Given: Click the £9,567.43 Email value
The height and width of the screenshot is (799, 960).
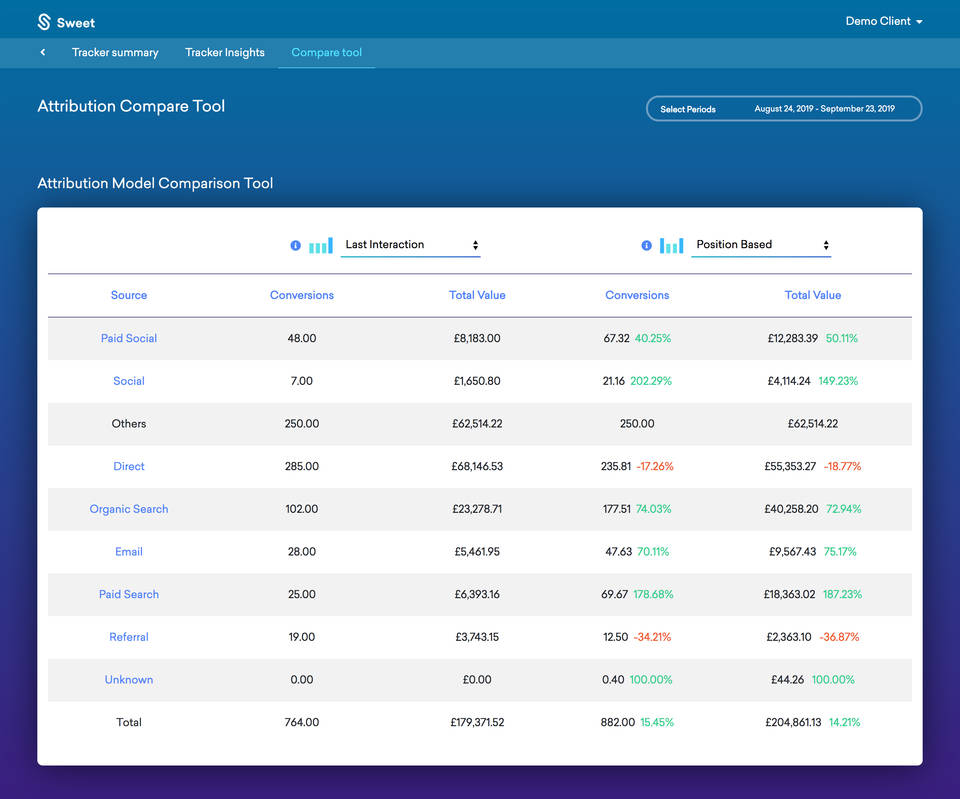Looking at the screenshot, I should [x=792, y=552].
